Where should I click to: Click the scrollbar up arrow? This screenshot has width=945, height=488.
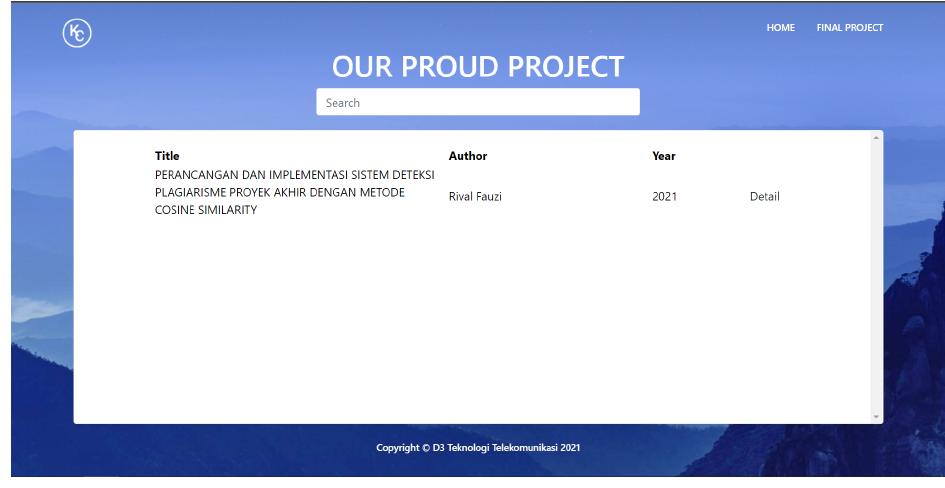point(876,138)
